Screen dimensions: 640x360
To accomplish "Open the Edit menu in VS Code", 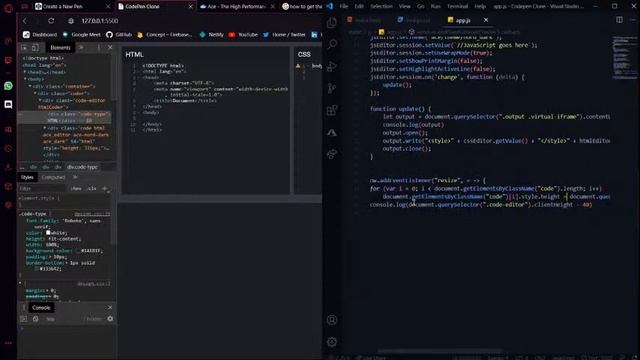I will (x=359, y=7).
